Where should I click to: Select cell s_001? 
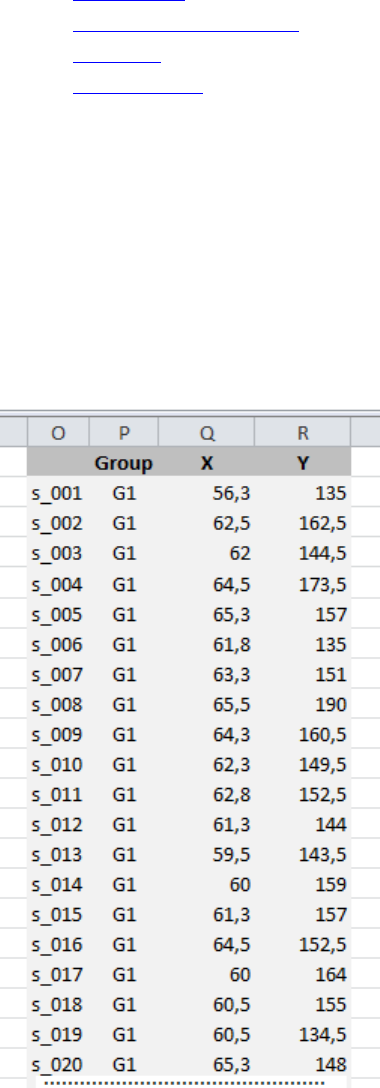coord(58,493)
